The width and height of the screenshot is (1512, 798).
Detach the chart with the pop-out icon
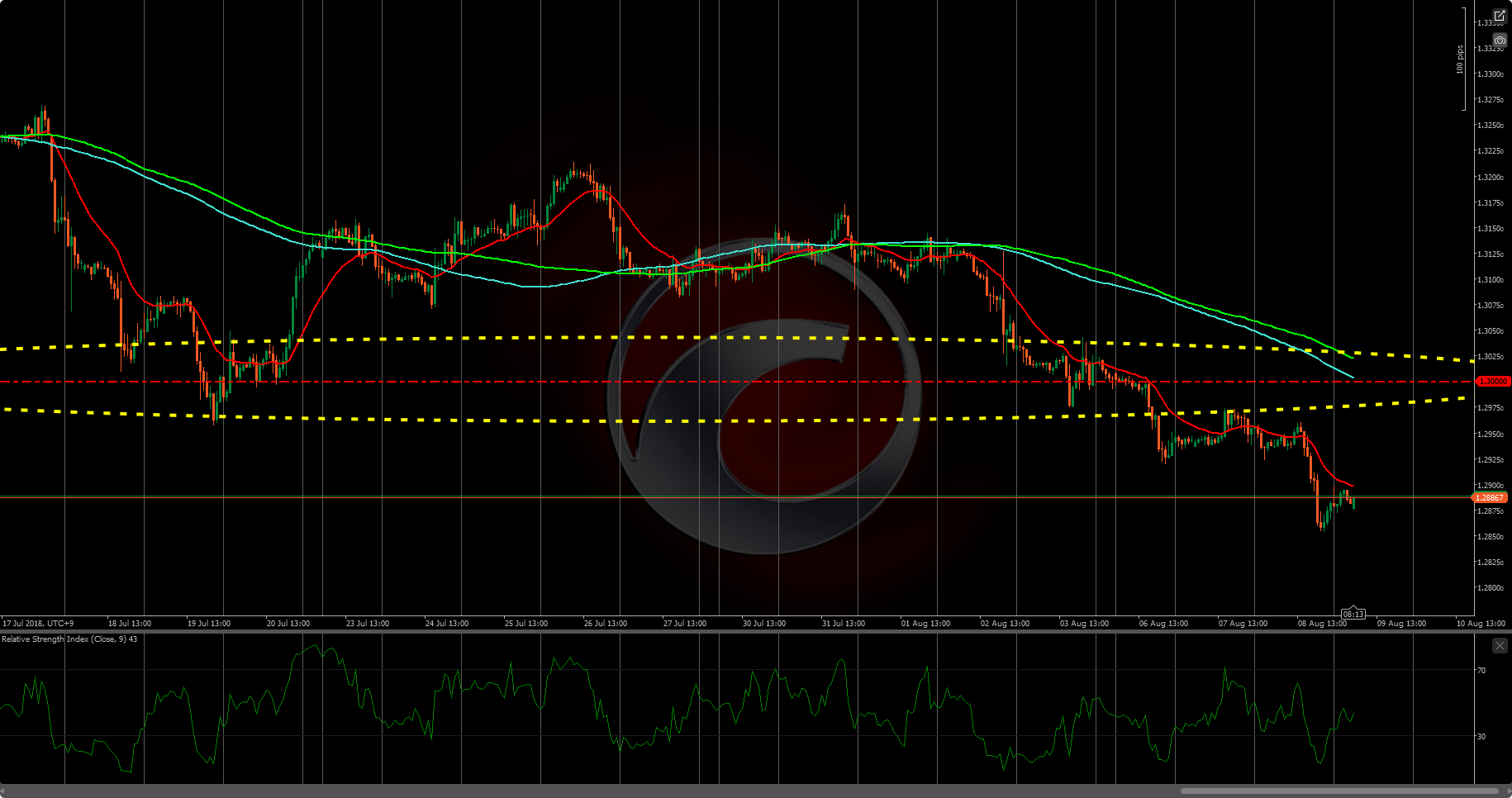pyautogui.click(x=1500, y=17)
